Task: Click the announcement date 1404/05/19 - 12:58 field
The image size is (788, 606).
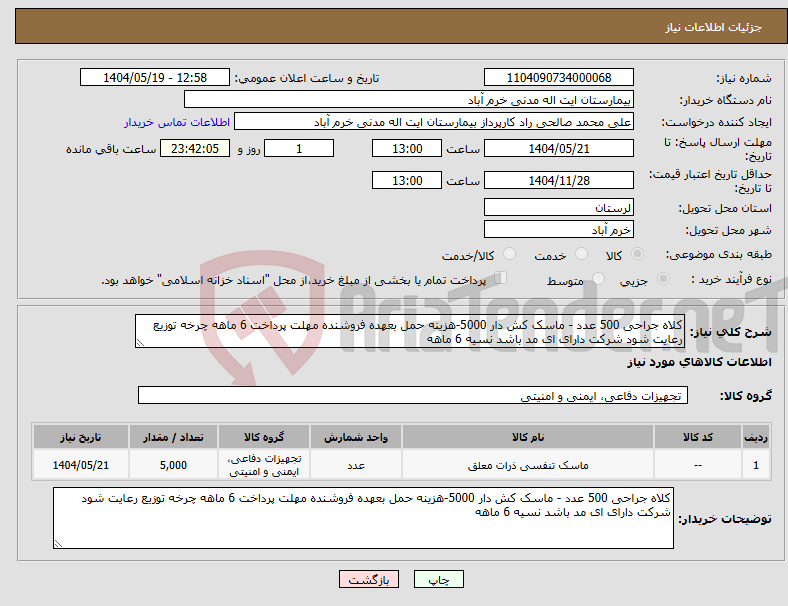Action: [155, 77]
